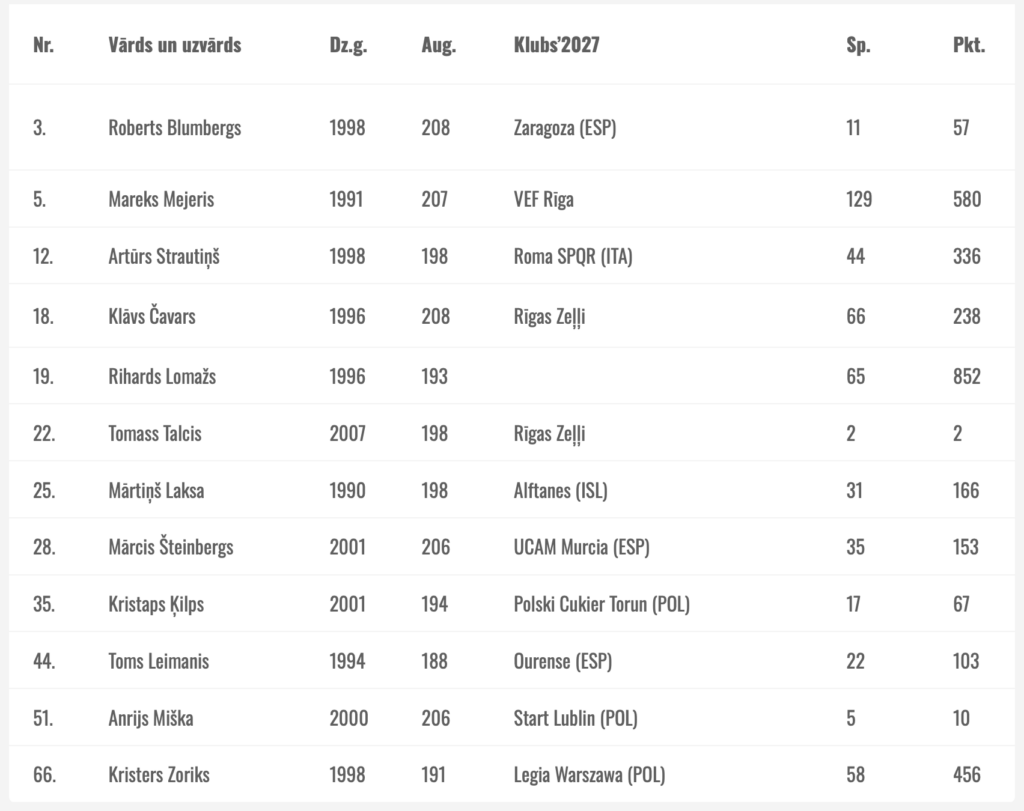Click Anrijs Miška name
This screenshot has height=811, width=1024.
click(x=150, y=718)
